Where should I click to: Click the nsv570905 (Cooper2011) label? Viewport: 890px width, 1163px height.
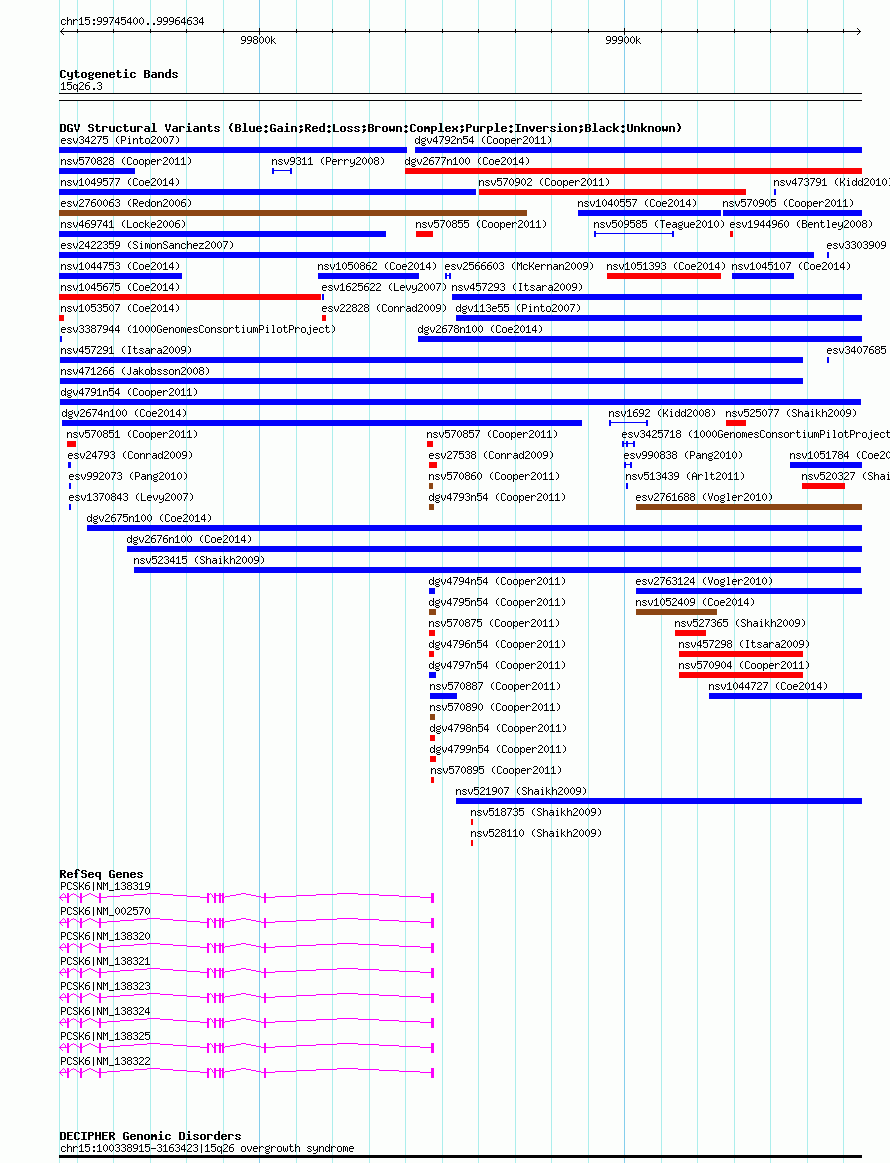point(788,203)
